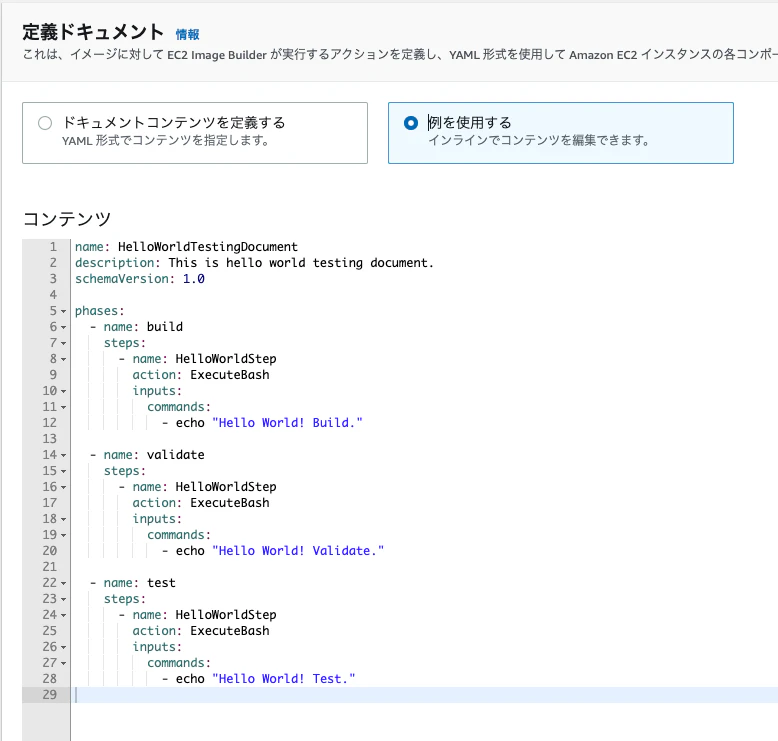Image resolution: width=778 pixels, height=741 pixels.
Task: Collapse fold arrow on line 16
Action: pos(64,487)
